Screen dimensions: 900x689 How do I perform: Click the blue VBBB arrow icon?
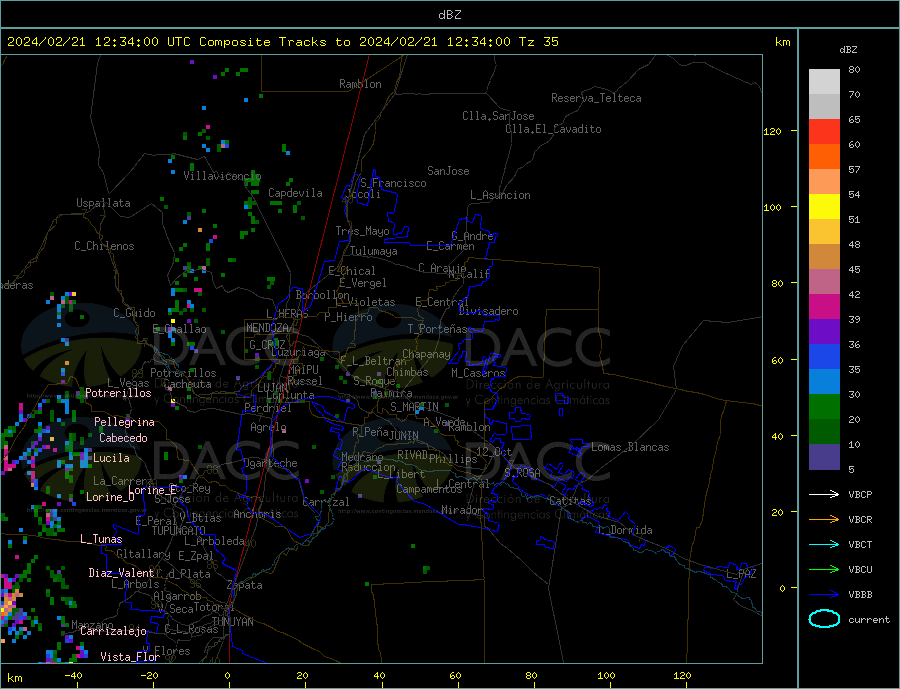824,594
